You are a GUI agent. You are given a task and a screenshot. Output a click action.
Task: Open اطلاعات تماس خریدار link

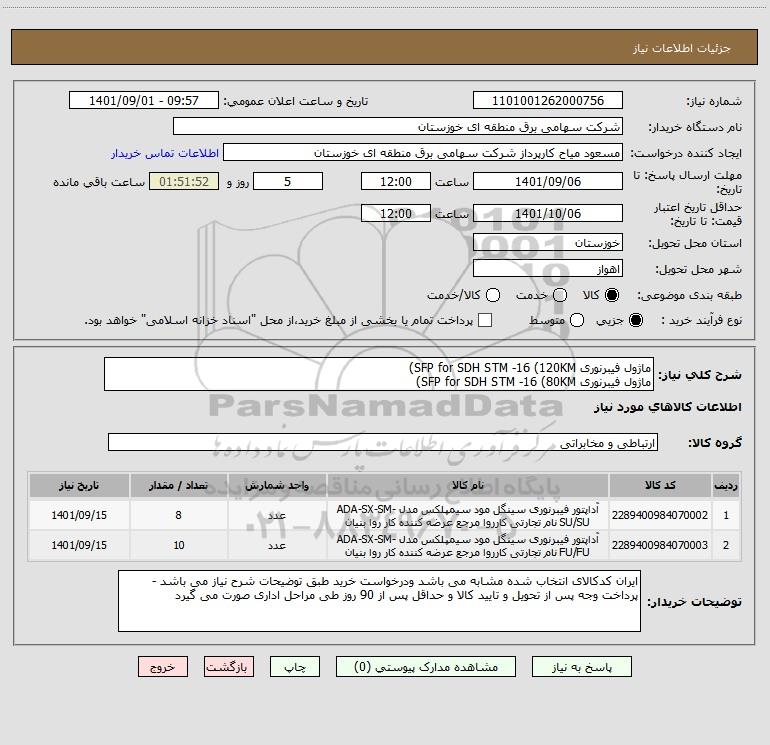[x=165, y=153]
